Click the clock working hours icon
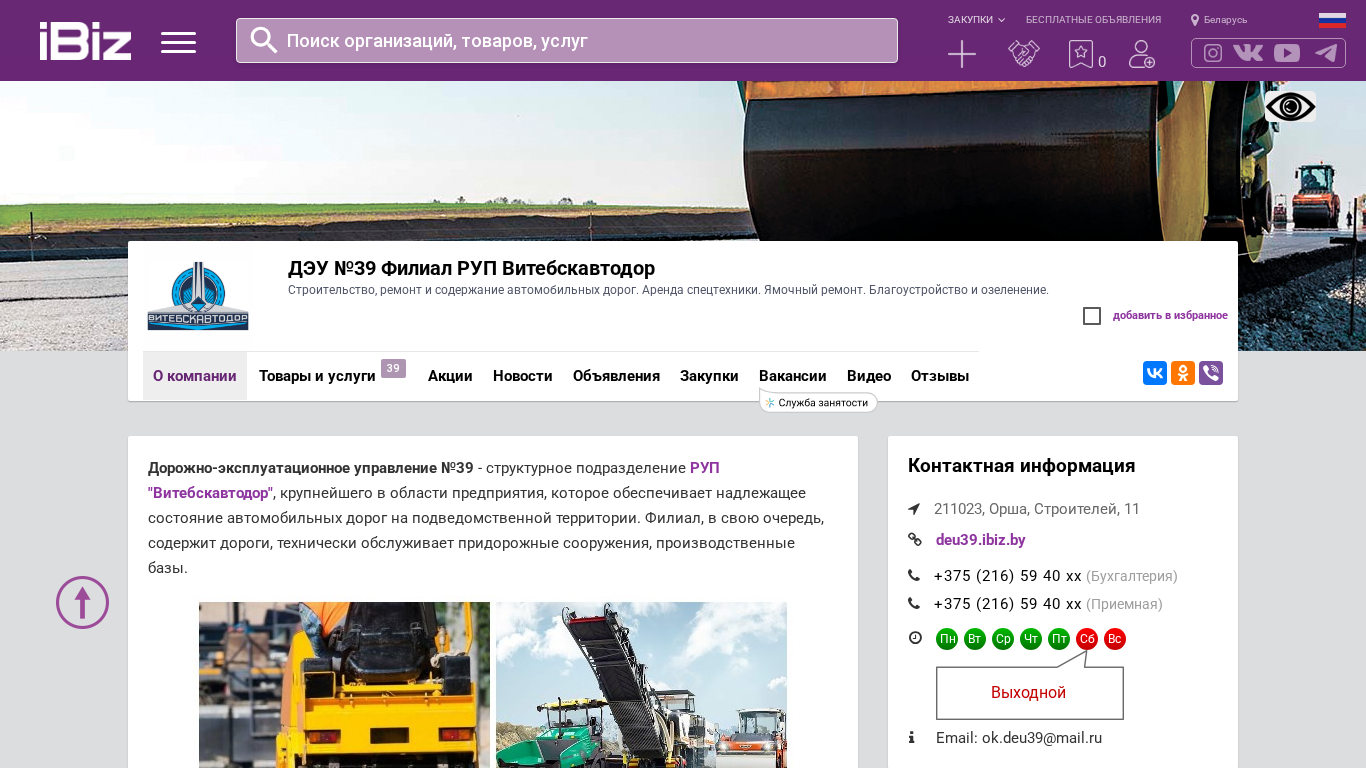1366x768 pixels. coord(915,638)
